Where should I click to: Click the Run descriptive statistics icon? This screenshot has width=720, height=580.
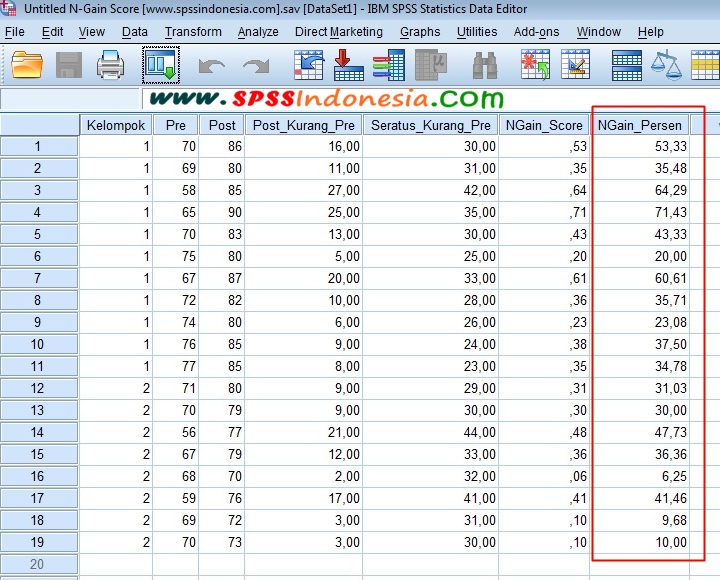431,65
